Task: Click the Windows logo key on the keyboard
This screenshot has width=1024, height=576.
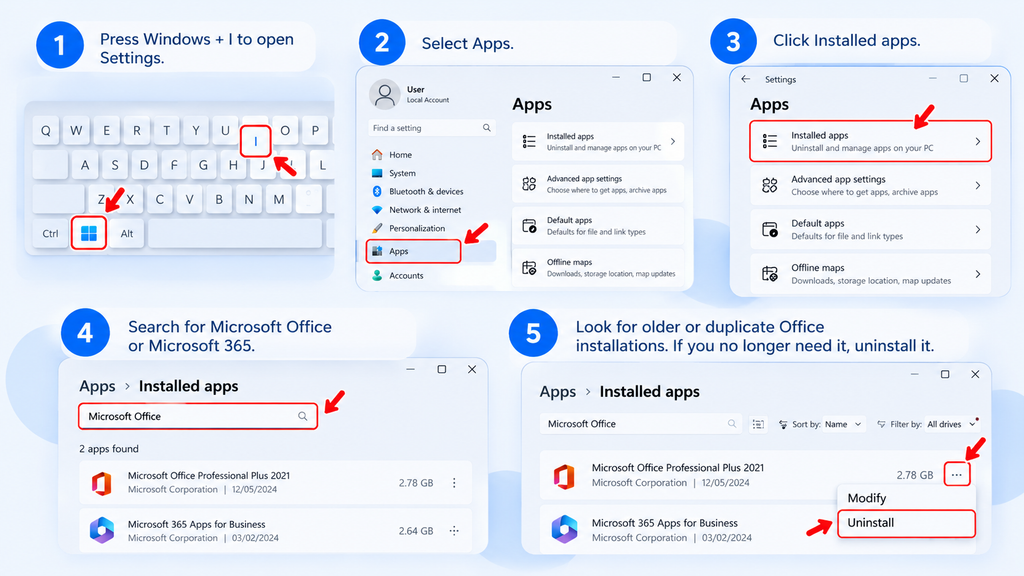Action: coord(89,233)
